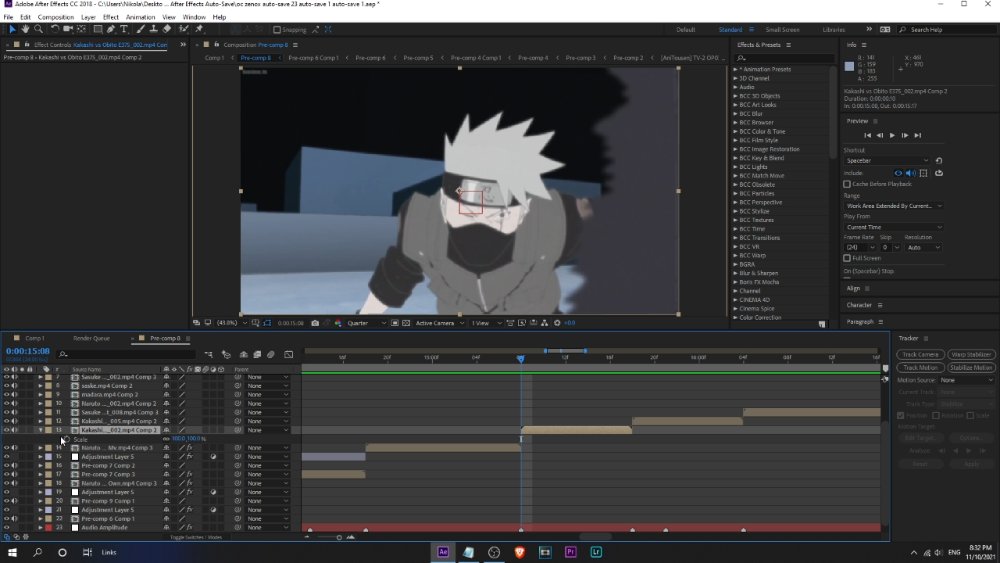Step to next frame in Preview panel
The height and width of the screenshot is (563, 1000).
point(904,135)
